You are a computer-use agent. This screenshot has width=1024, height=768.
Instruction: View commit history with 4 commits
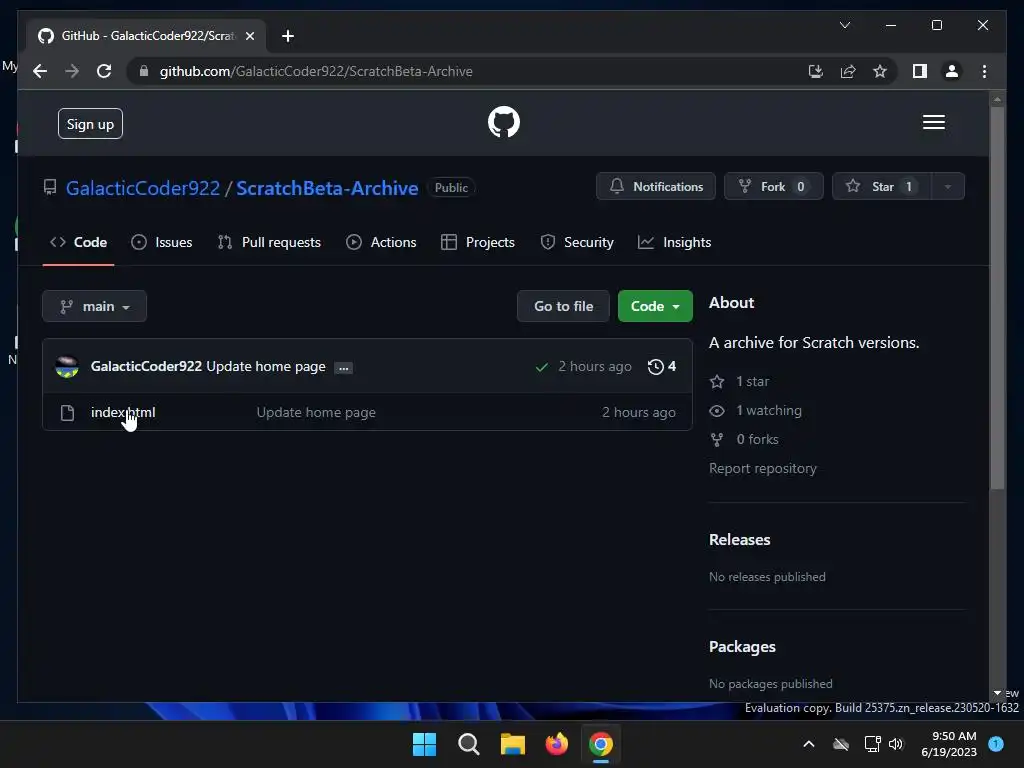pos(662,366)
